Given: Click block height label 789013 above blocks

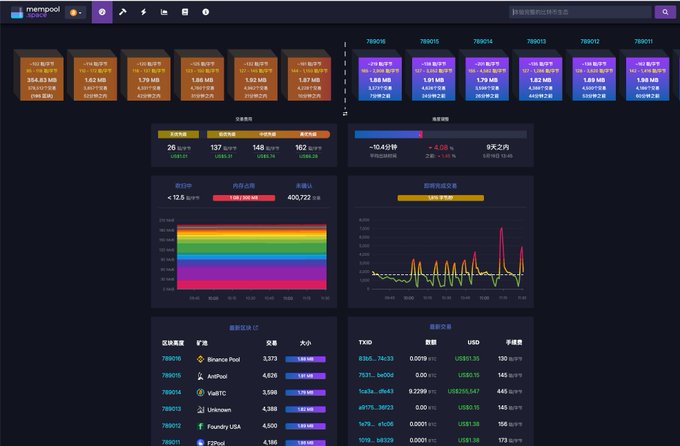Looking at the screenshot, I should pos(536,42).
